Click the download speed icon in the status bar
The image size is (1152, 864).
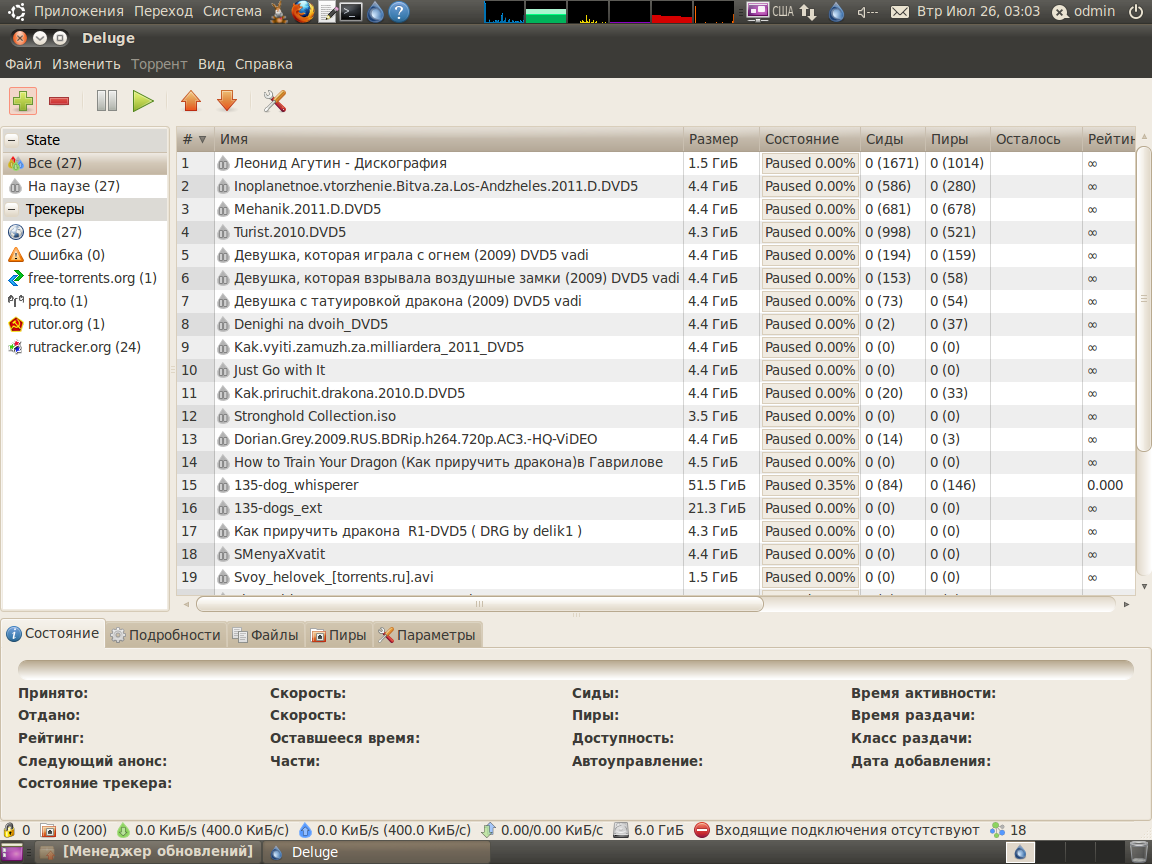tap(123, 829)
